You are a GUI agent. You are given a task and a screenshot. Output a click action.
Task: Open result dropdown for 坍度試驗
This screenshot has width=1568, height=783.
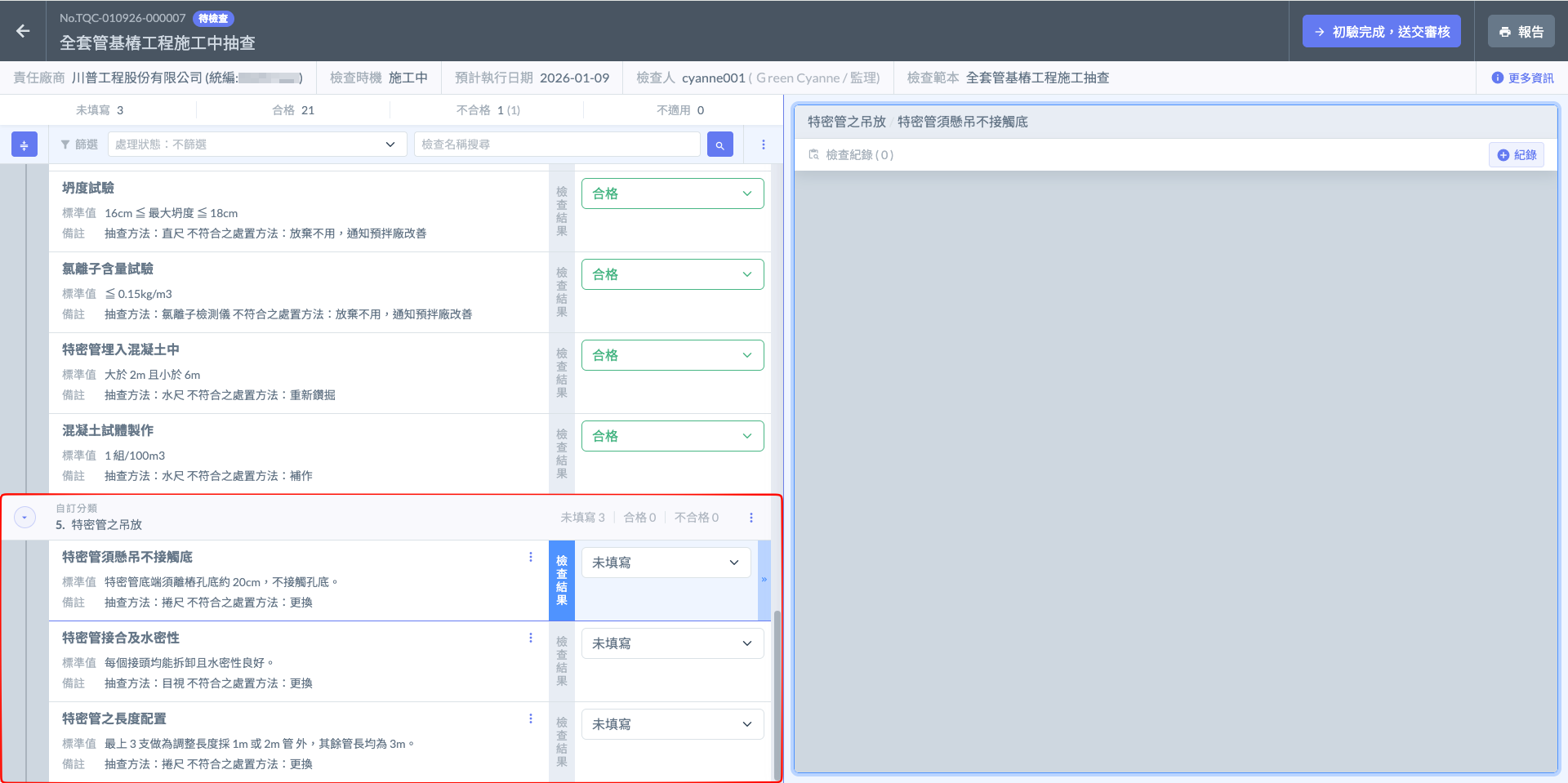coord(672,194)
